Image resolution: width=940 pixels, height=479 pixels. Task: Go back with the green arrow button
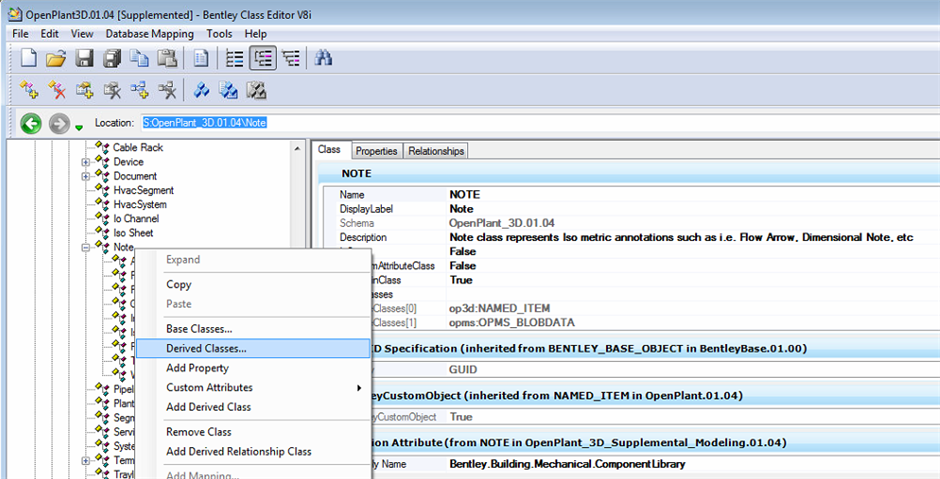(31, 123)
